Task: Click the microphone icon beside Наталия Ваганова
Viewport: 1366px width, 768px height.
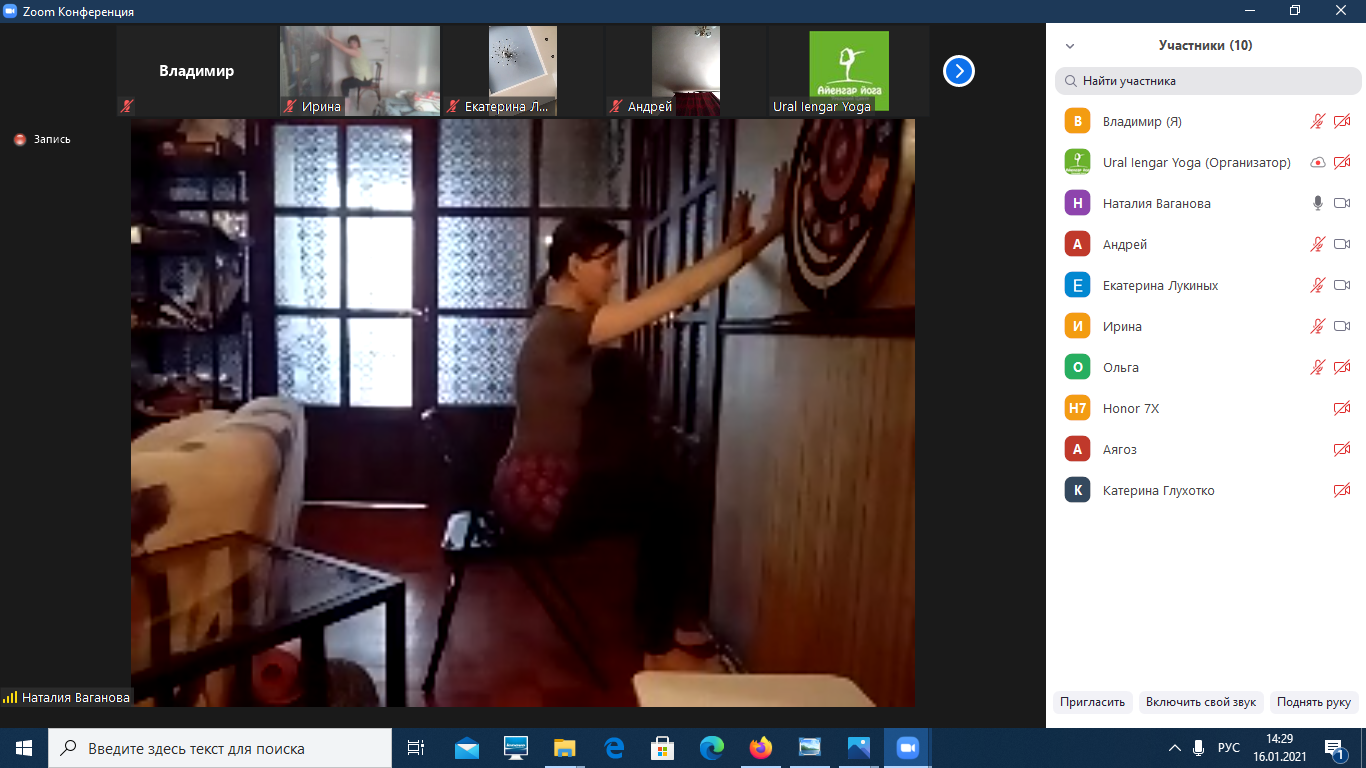Action: (x=1318, y=203)
